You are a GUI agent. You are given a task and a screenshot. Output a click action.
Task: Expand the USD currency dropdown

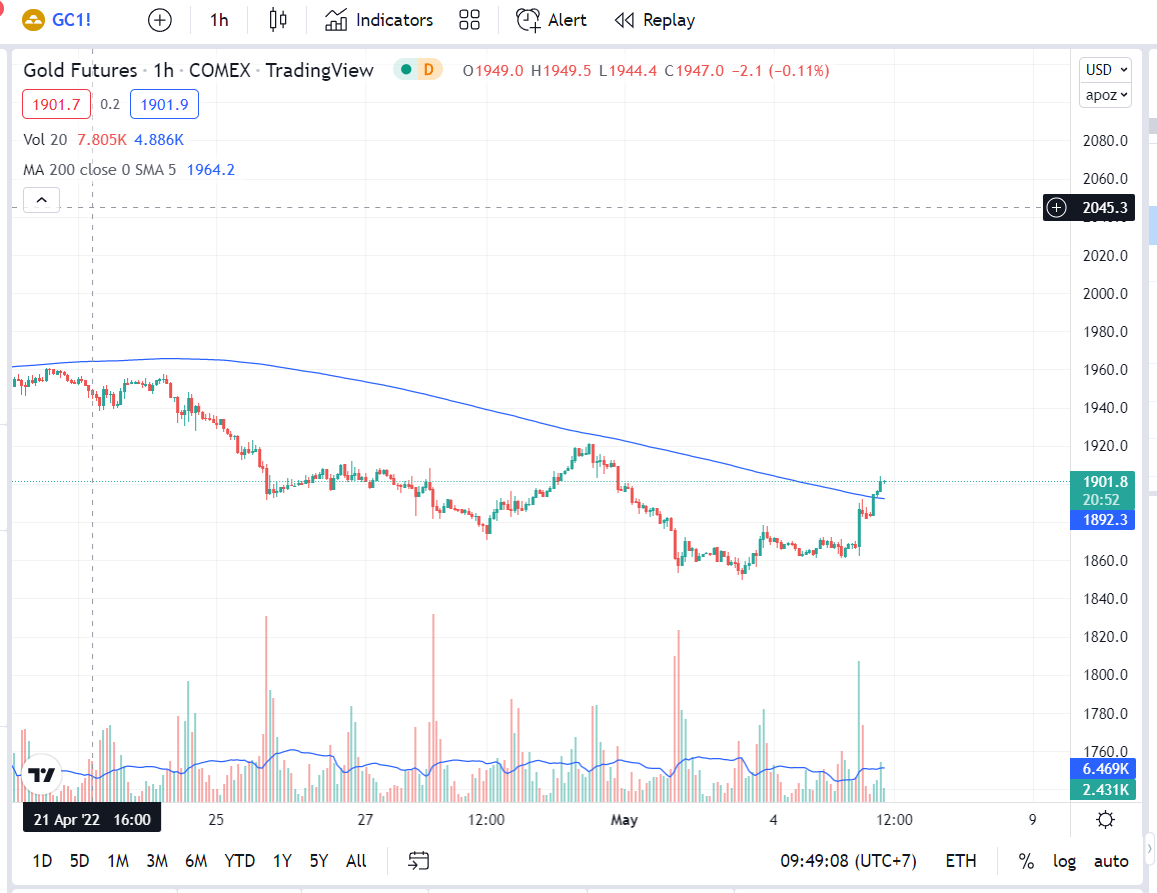click(x=1105, y=69)
